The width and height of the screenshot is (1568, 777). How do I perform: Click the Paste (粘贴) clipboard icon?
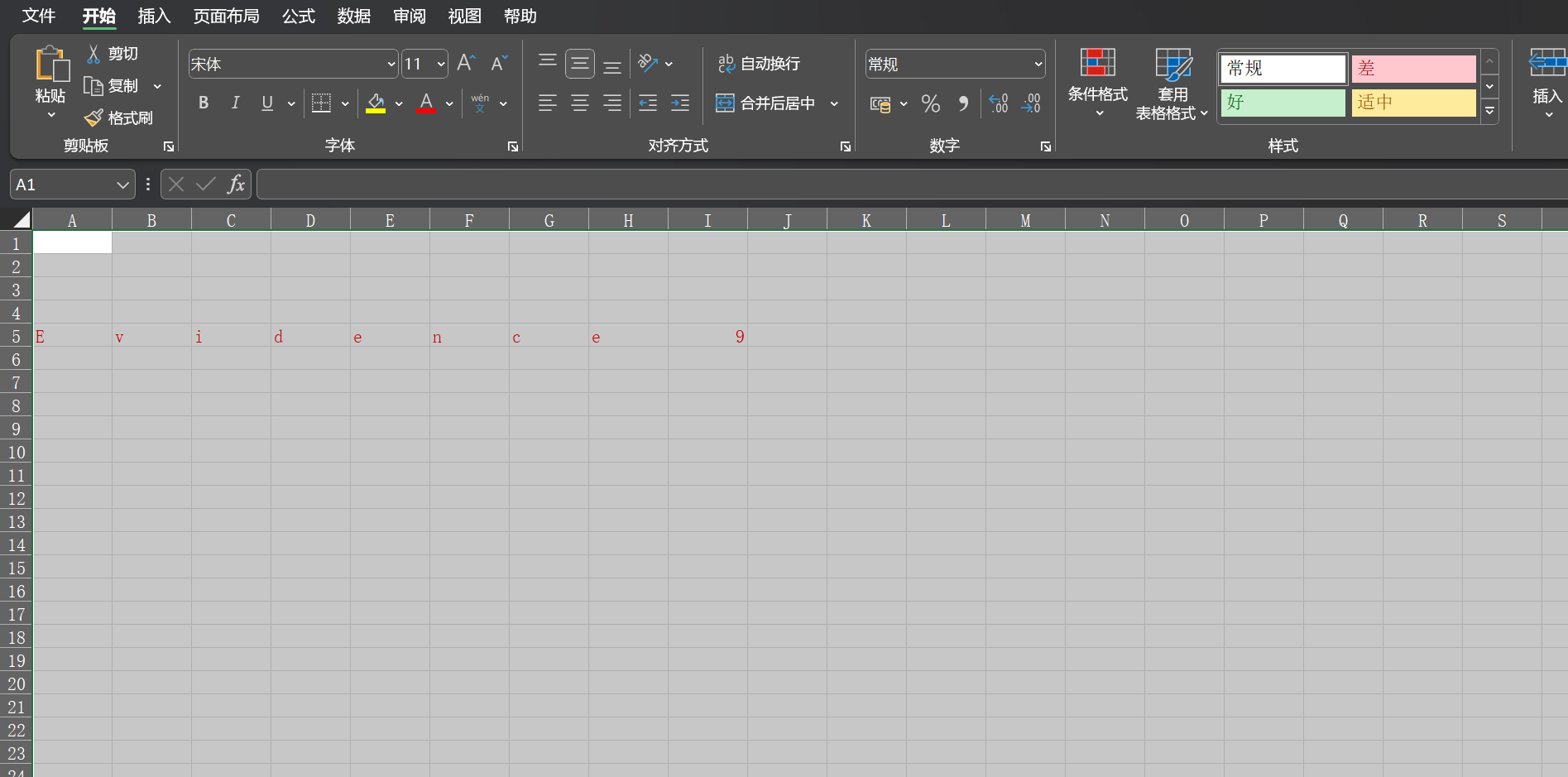tap(51, 65)
